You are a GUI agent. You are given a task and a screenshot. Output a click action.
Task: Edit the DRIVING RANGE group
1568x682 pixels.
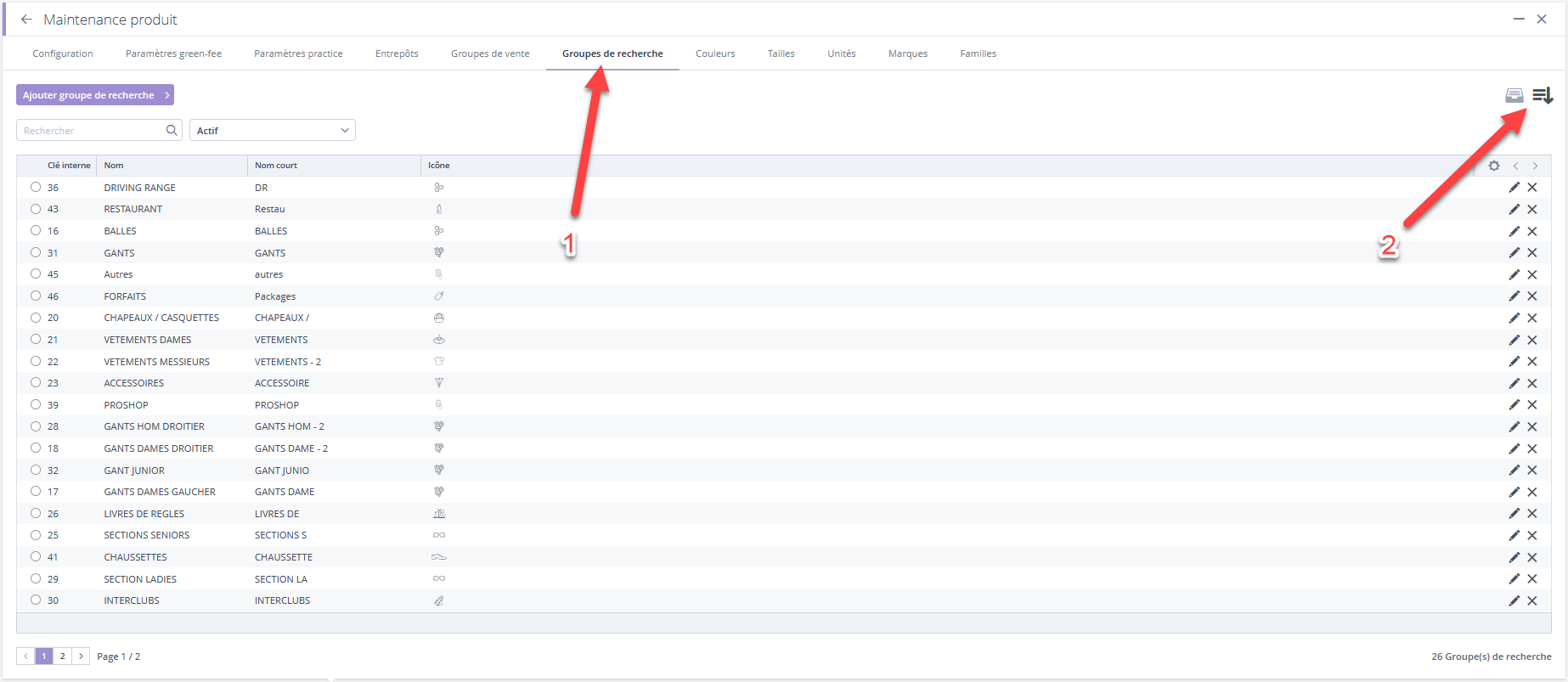tap(1514, 187)
